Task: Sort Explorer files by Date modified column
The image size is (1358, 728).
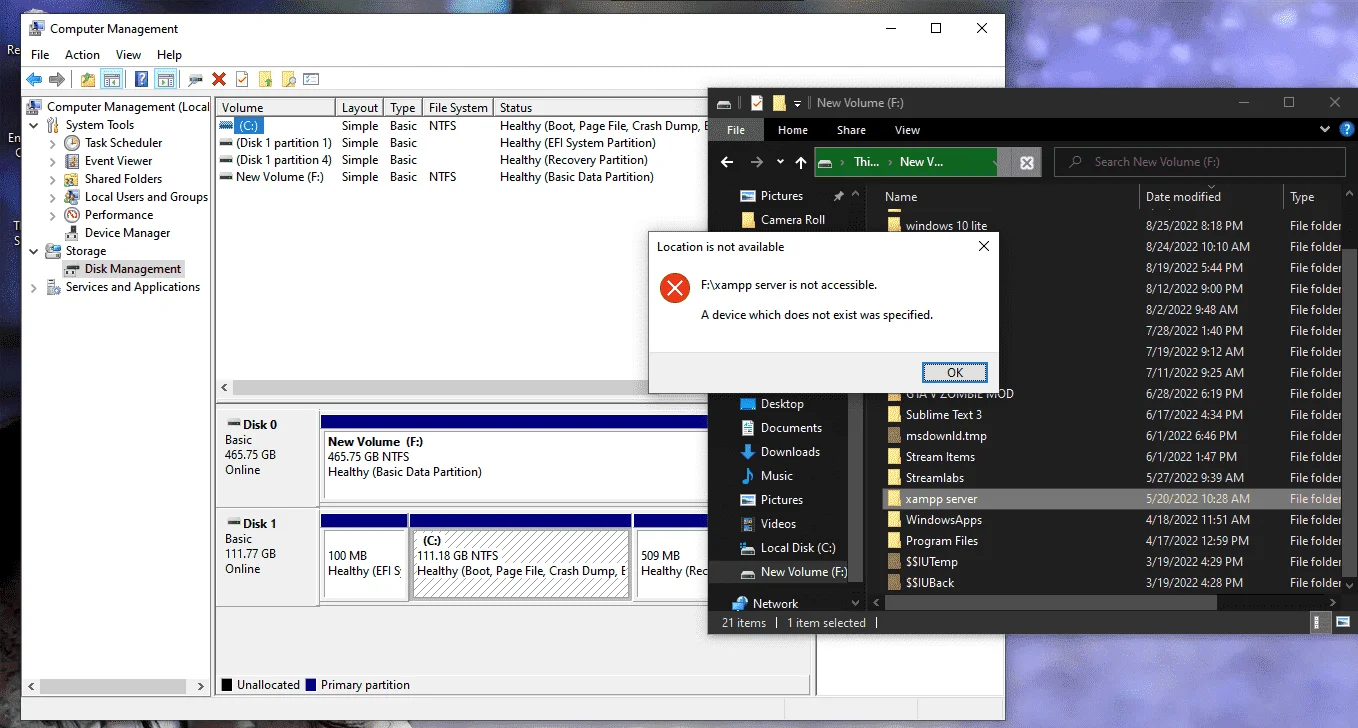Action: pos(1211,197)
